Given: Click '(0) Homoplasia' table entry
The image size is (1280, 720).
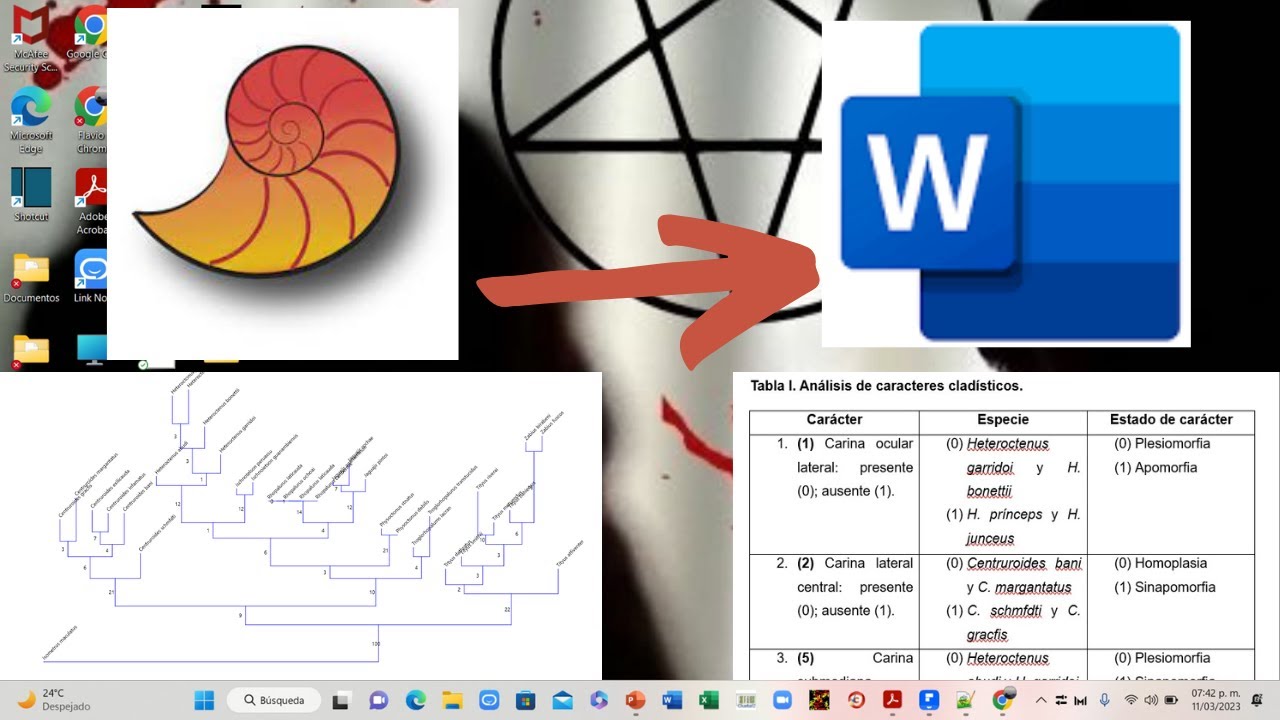Looking at the screenshot, I should (x=1160, y=563).
